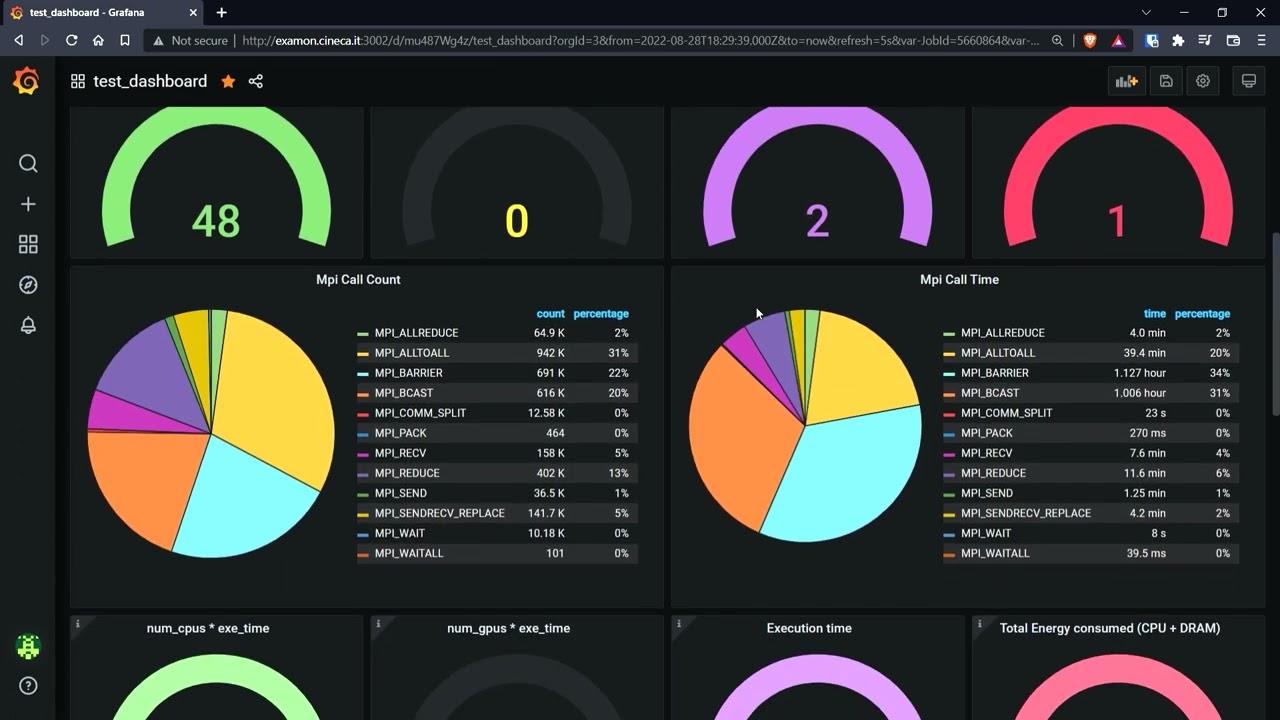Toggle MPI_ALLTOALL series in Mpi Call Count legend
The height and width of the screenshot is (720, 1280).
click(x=412, y=353)
